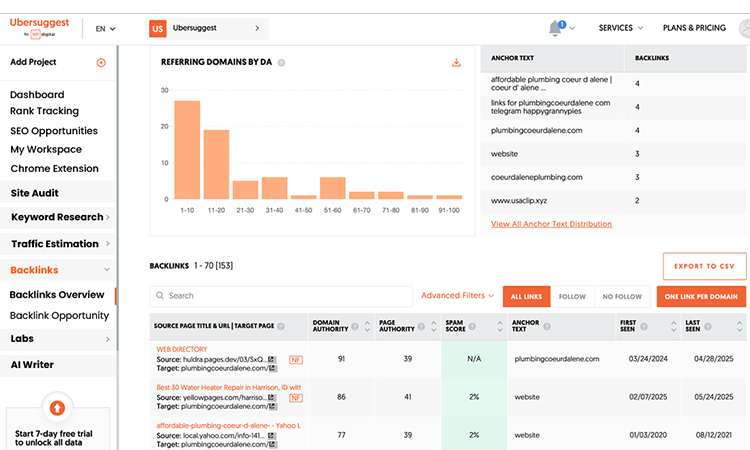Screen dimensions: 750x450
Task: Open Backlink Opportunity page
Action: point(59,316)
